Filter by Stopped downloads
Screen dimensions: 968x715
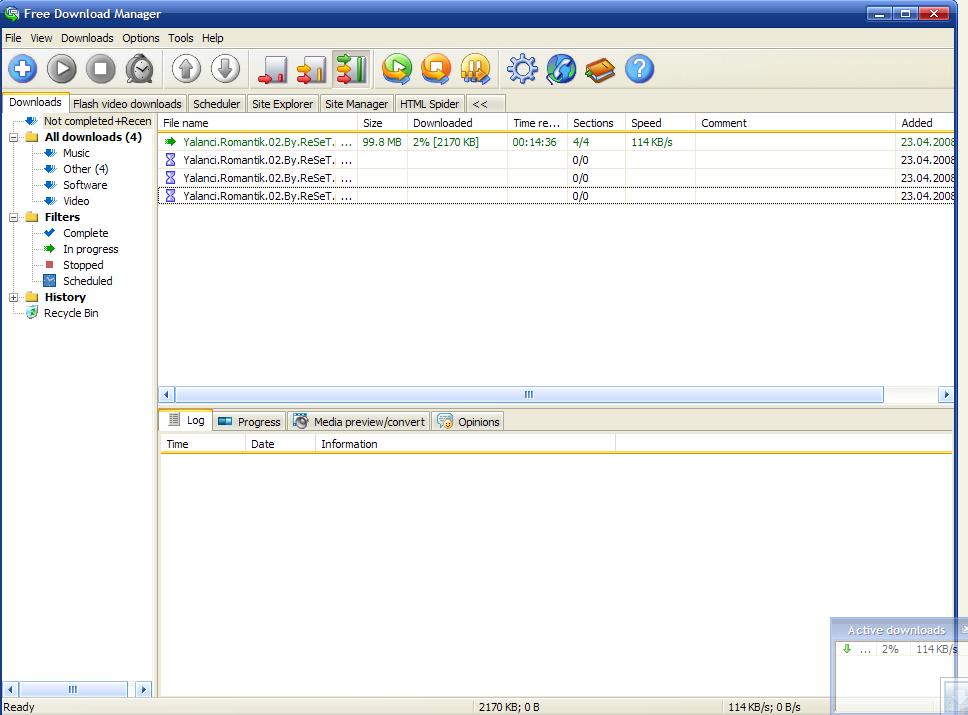pos(83,266)
